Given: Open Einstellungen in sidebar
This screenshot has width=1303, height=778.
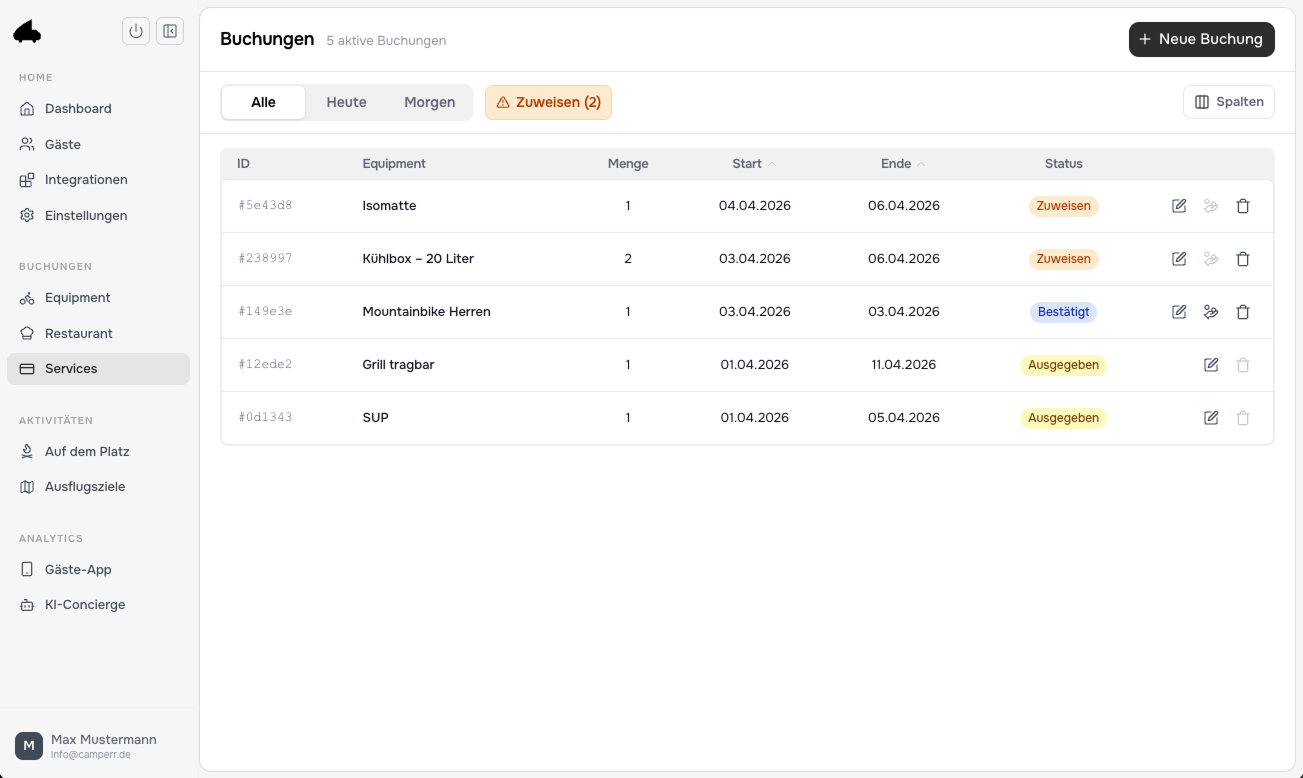Looking at the screenshot, I should pyautogui.click(x=98, y=215).
